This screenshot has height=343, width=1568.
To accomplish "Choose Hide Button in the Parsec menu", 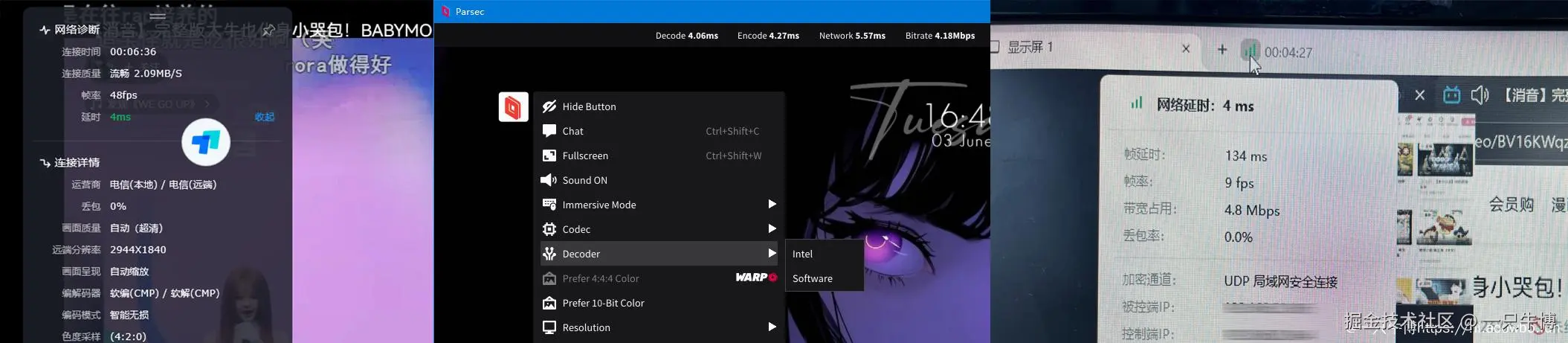I will pyautogui.click(x=659, y=106).
